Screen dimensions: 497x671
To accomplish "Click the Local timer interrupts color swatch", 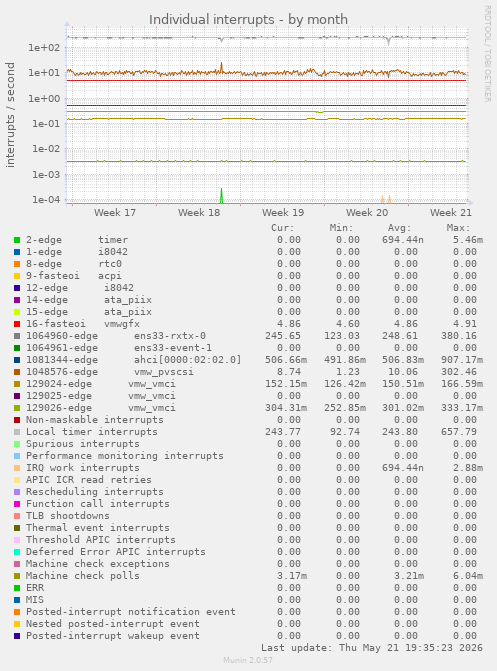I will tap(17, 432).
